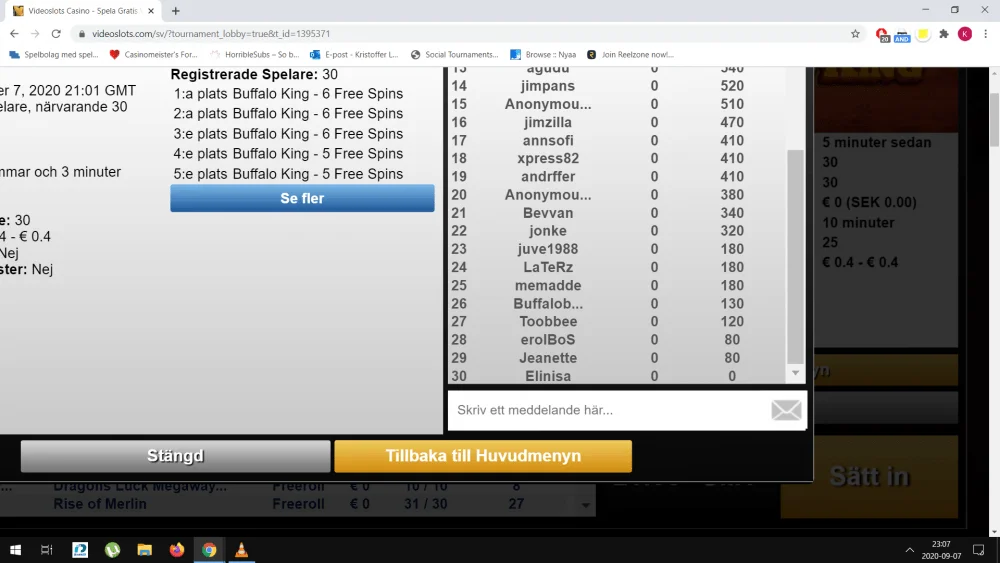Open Chrome from taskbar
1000x563 pixels.
coord(209,550)
